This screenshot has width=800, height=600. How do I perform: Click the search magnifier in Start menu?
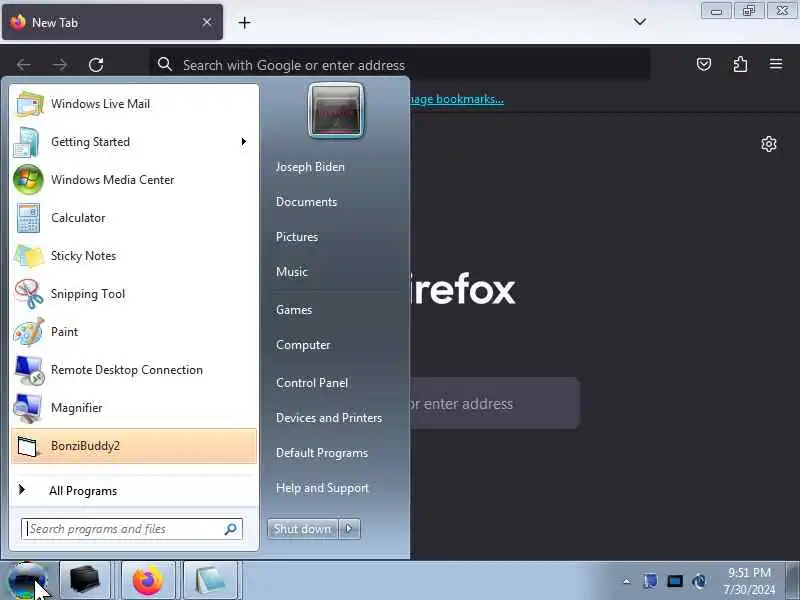[231, 529]
